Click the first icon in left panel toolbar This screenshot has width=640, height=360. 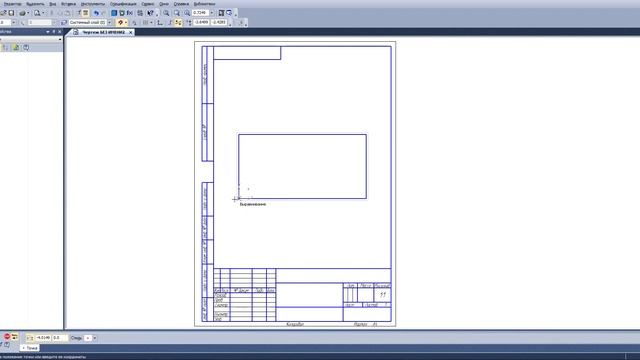tap(5, 47)
